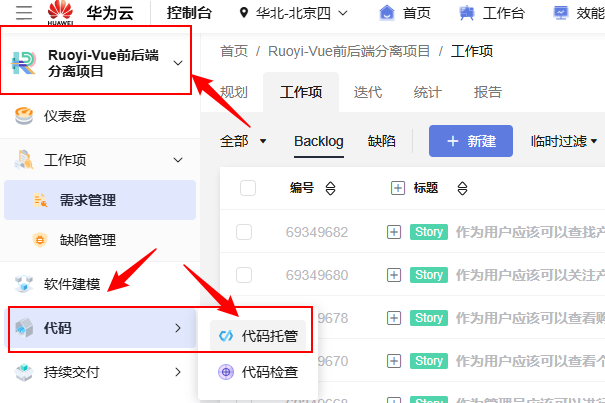
Task: Expand the Story row 查看购… plus icon
Action: click(394, 318)
